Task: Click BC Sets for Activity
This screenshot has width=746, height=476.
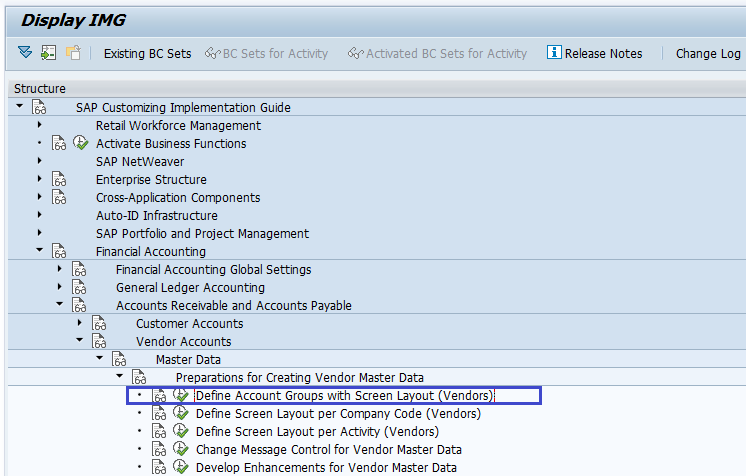Action: (x=266, y=54)
